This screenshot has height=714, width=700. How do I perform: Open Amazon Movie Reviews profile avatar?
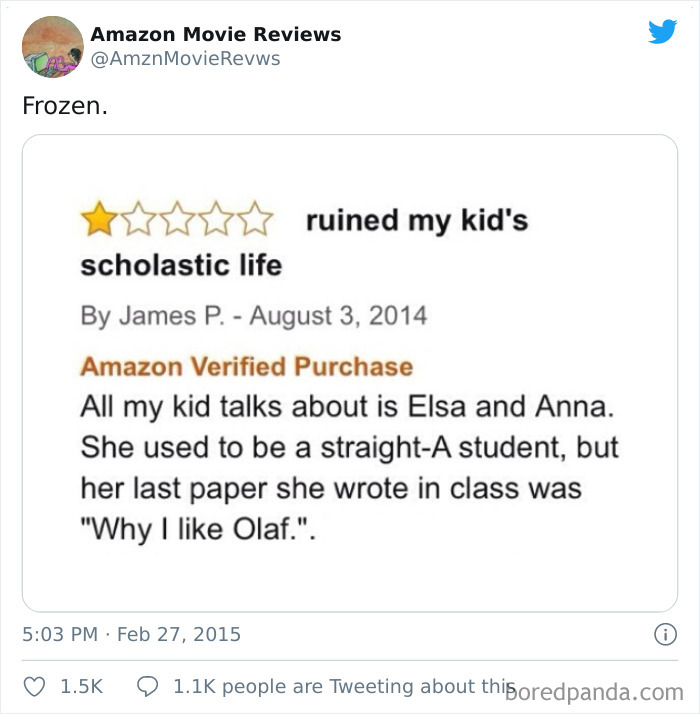pyautogui.click(x=52, y=46)
